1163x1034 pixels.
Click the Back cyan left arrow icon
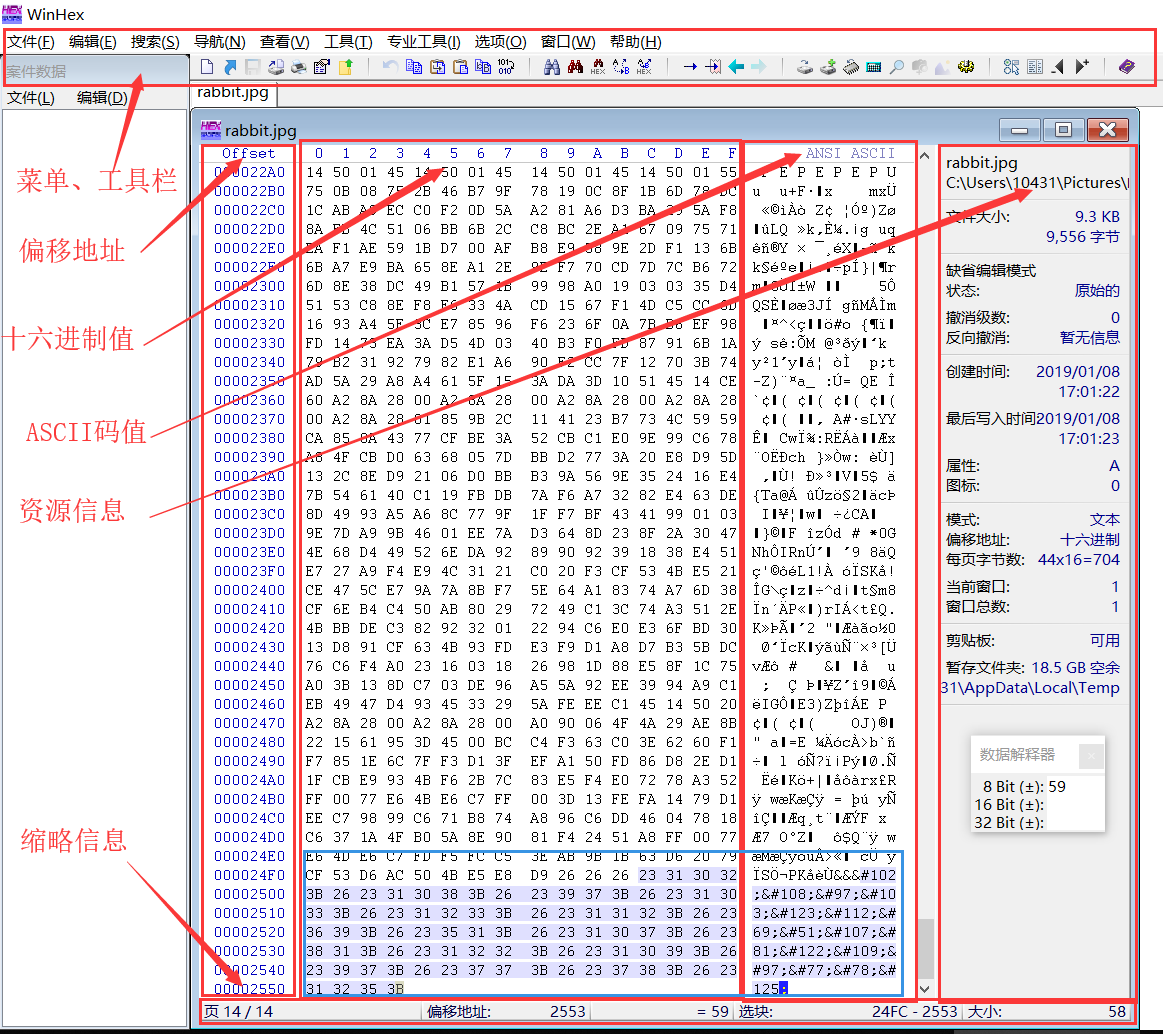736,67
